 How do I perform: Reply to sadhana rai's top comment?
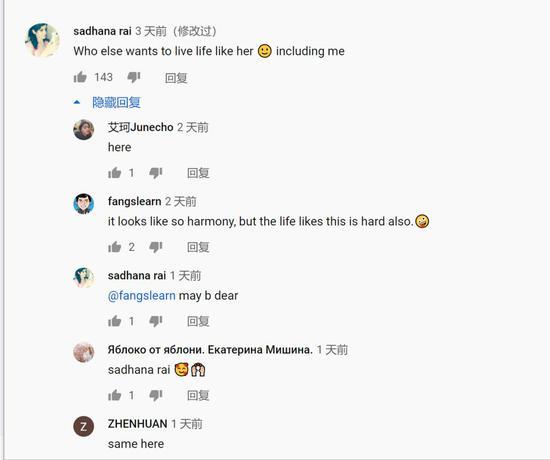point(176,78)
